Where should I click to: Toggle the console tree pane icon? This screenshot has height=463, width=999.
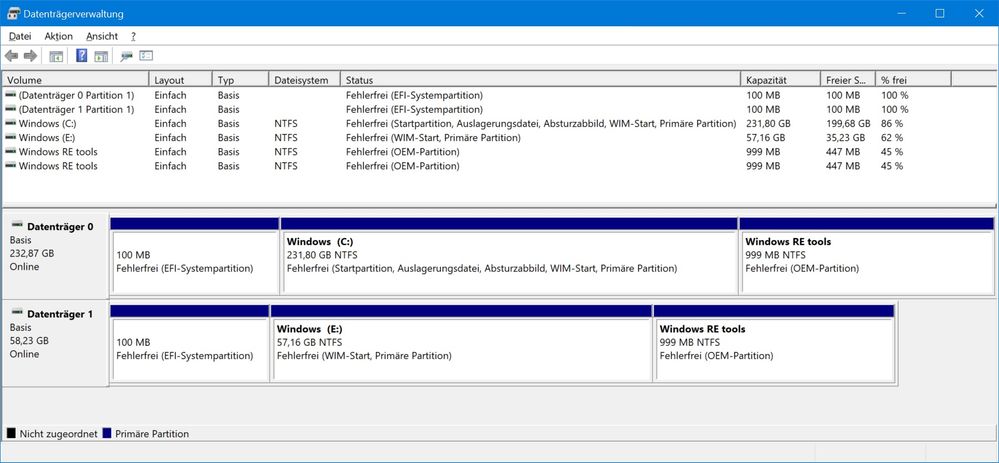[56, 56]
